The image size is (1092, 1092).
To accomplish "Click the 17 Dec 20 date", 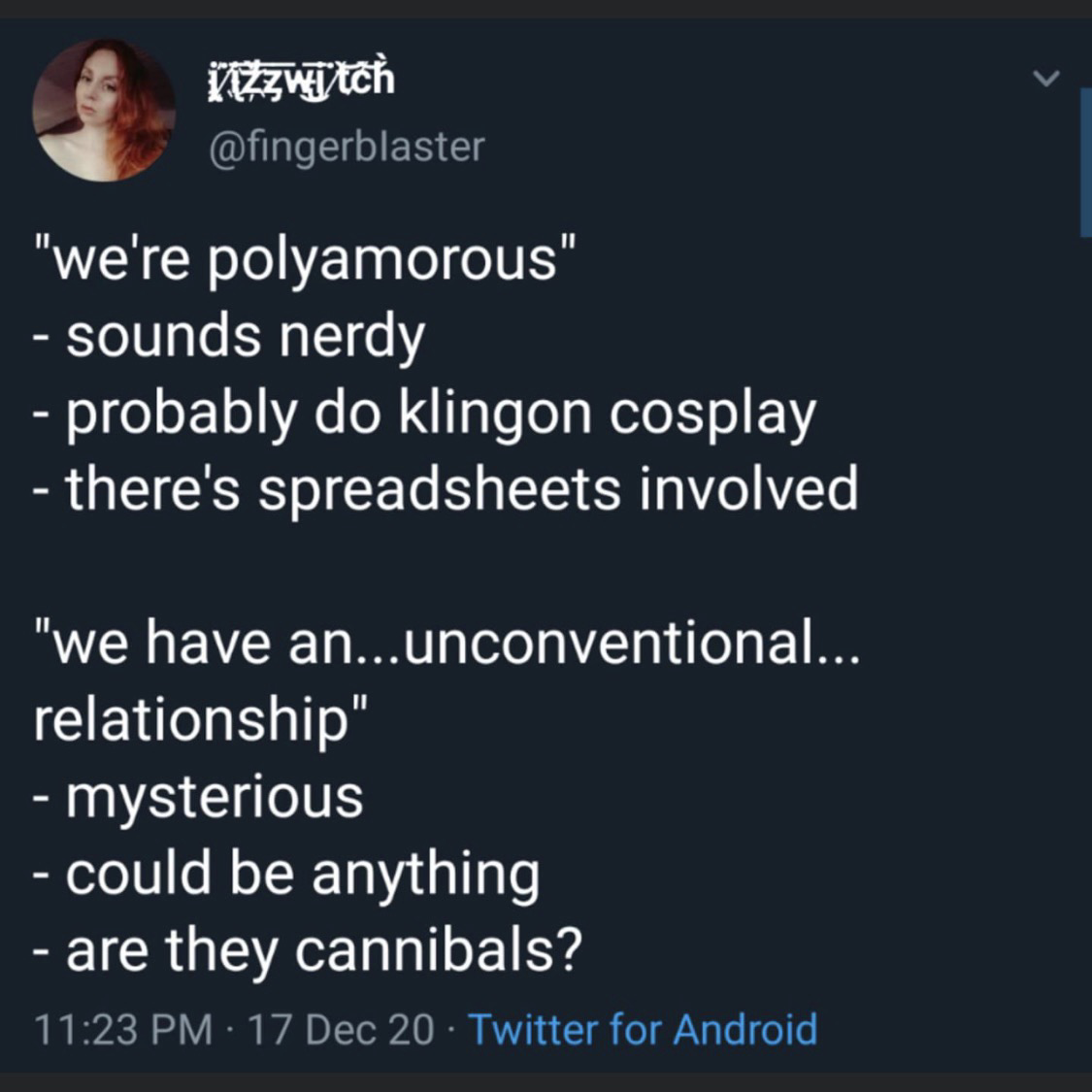I will [341, 1029].
